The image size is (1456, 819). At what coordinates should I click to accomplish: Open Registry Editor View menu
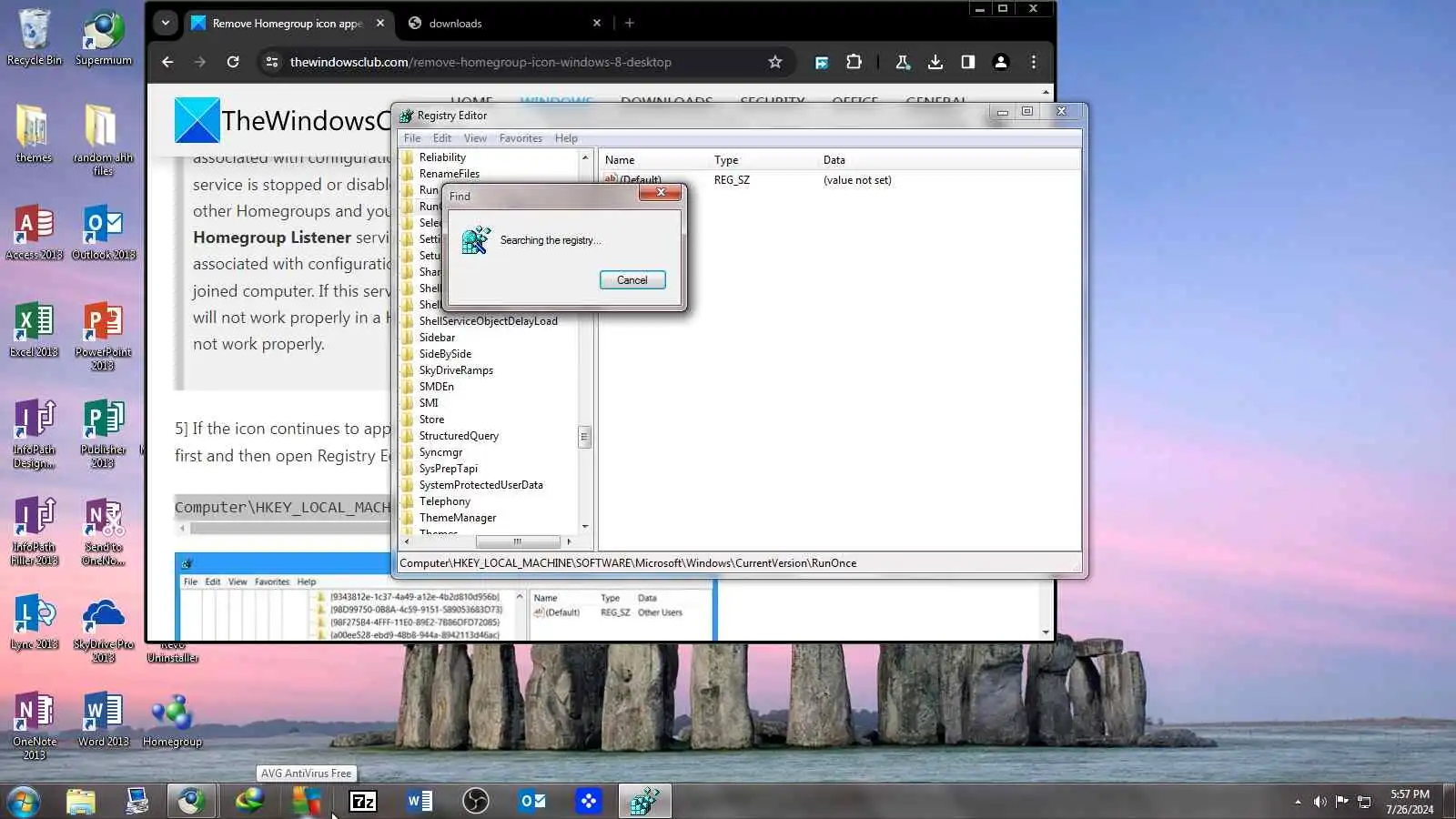coord(475,138)
